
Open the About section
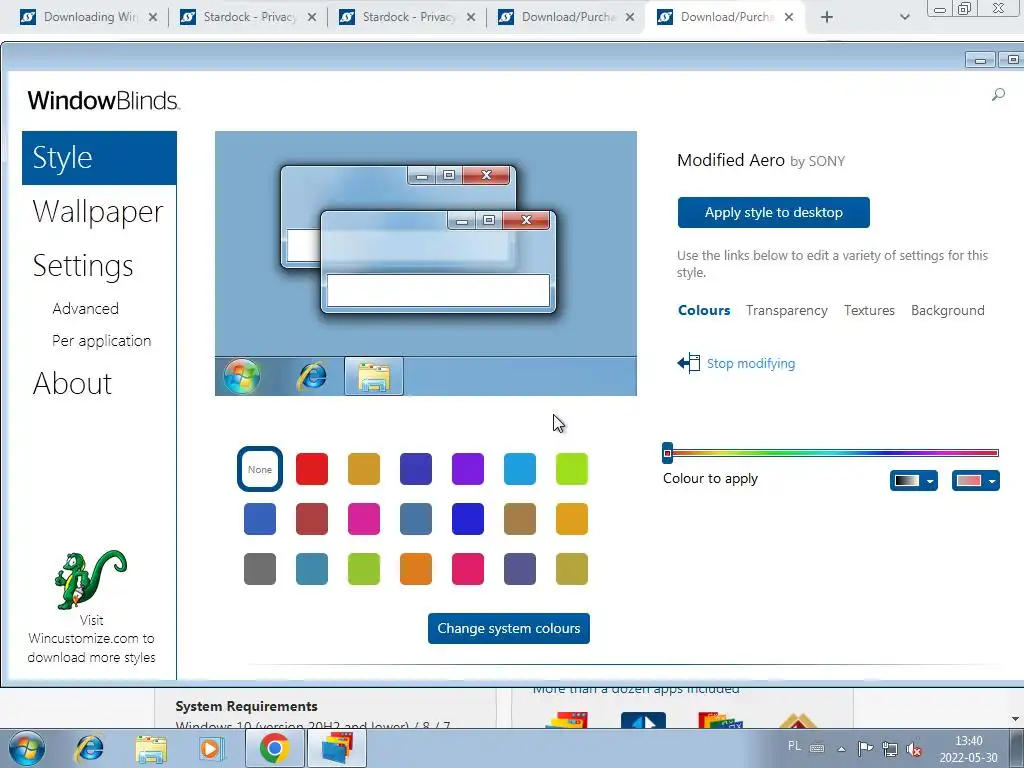(x=72, y=383)
